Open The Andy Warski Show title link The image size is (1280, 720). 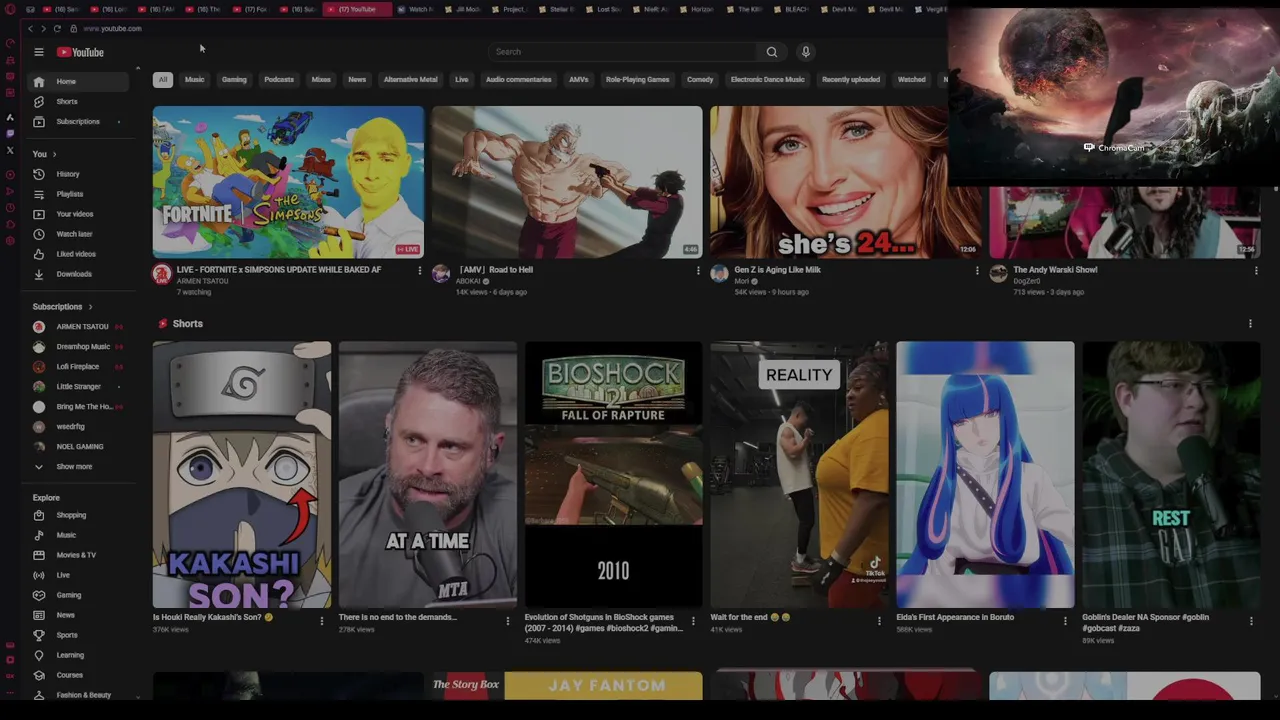[x=1055, y=270]
